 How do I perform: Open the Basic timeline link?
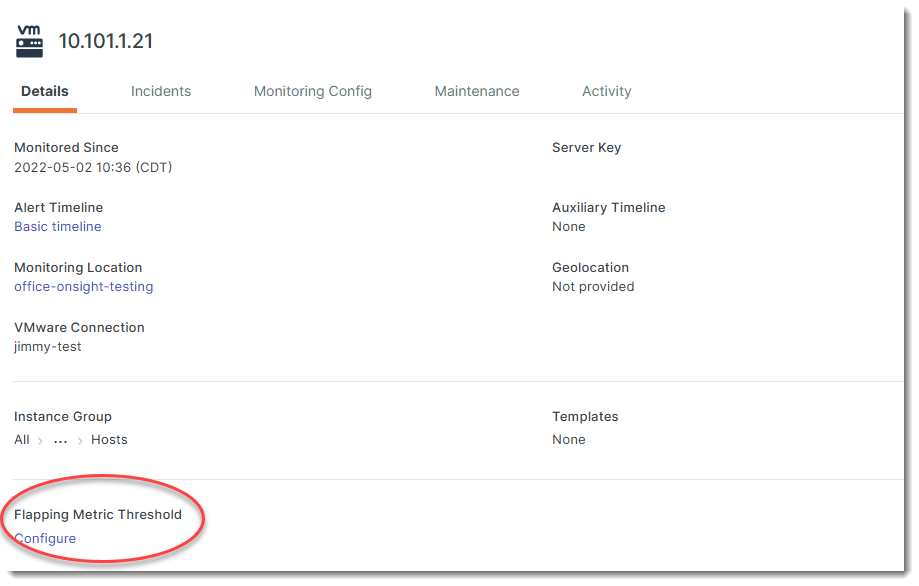point(58,227)
